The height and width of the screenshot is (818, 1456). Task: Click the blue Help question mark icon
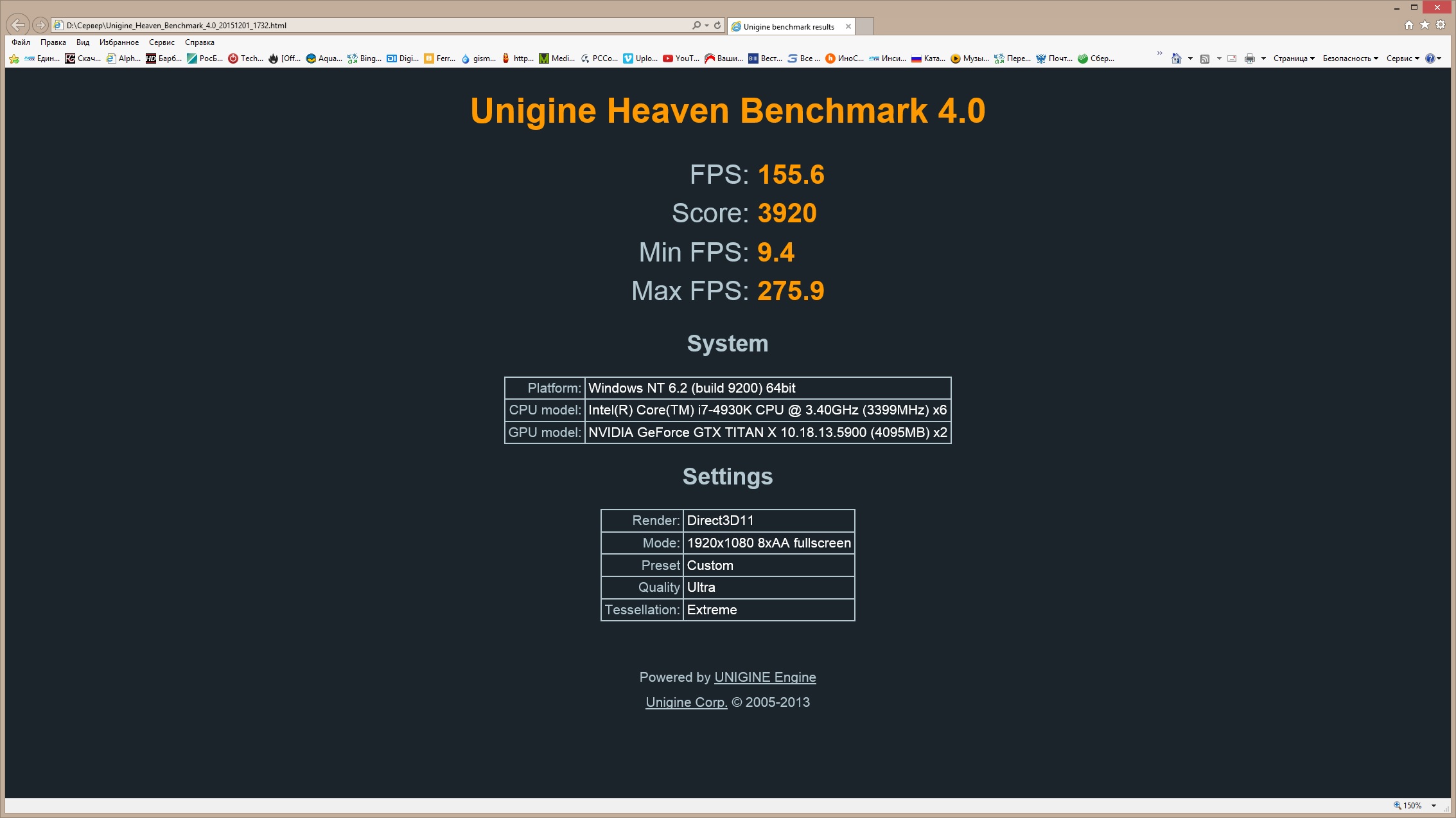point(1430,58)
